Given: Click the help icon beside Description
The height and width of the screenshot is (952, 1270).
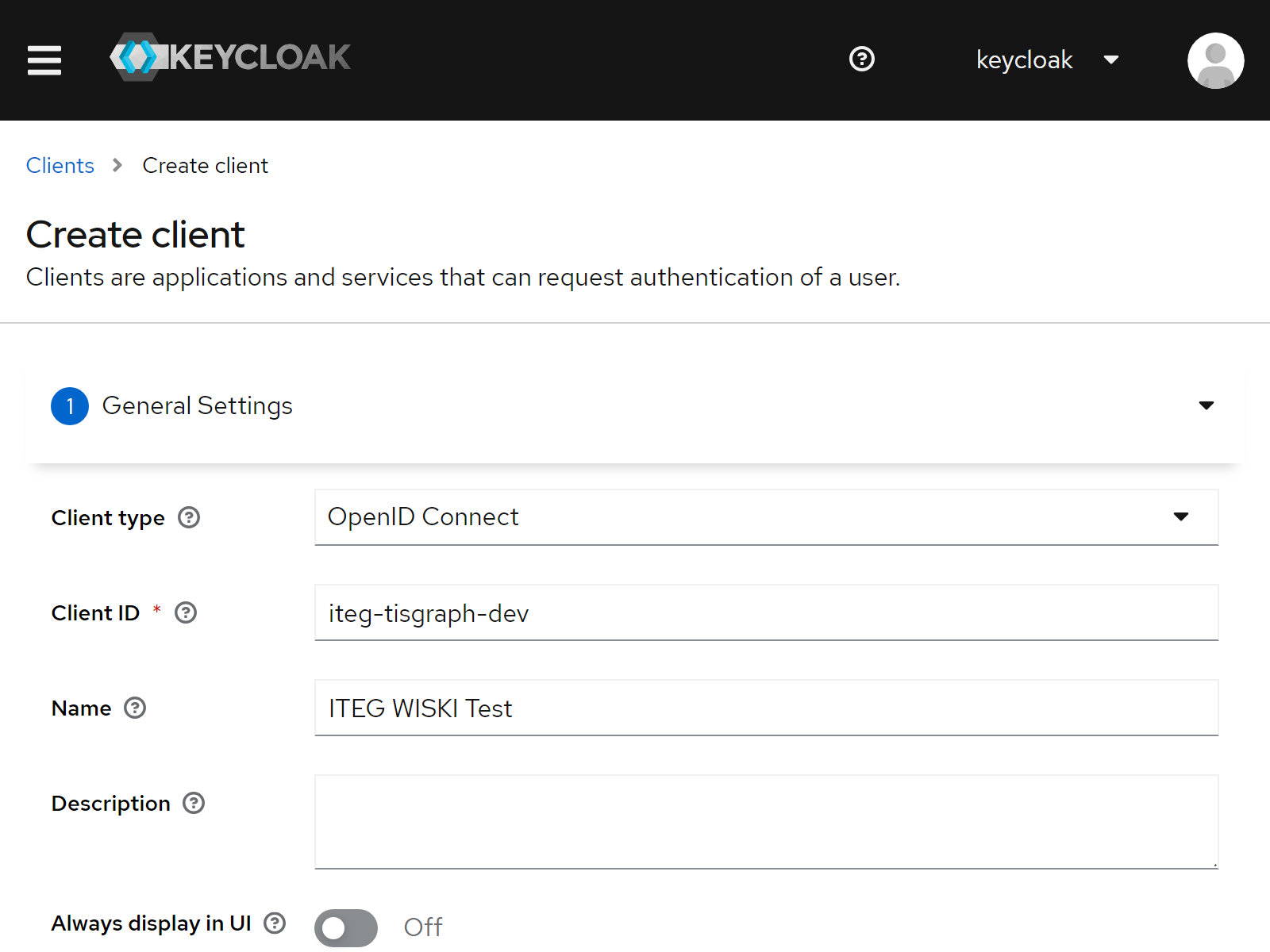Looking at the screenshot, I should click(193, 804).
